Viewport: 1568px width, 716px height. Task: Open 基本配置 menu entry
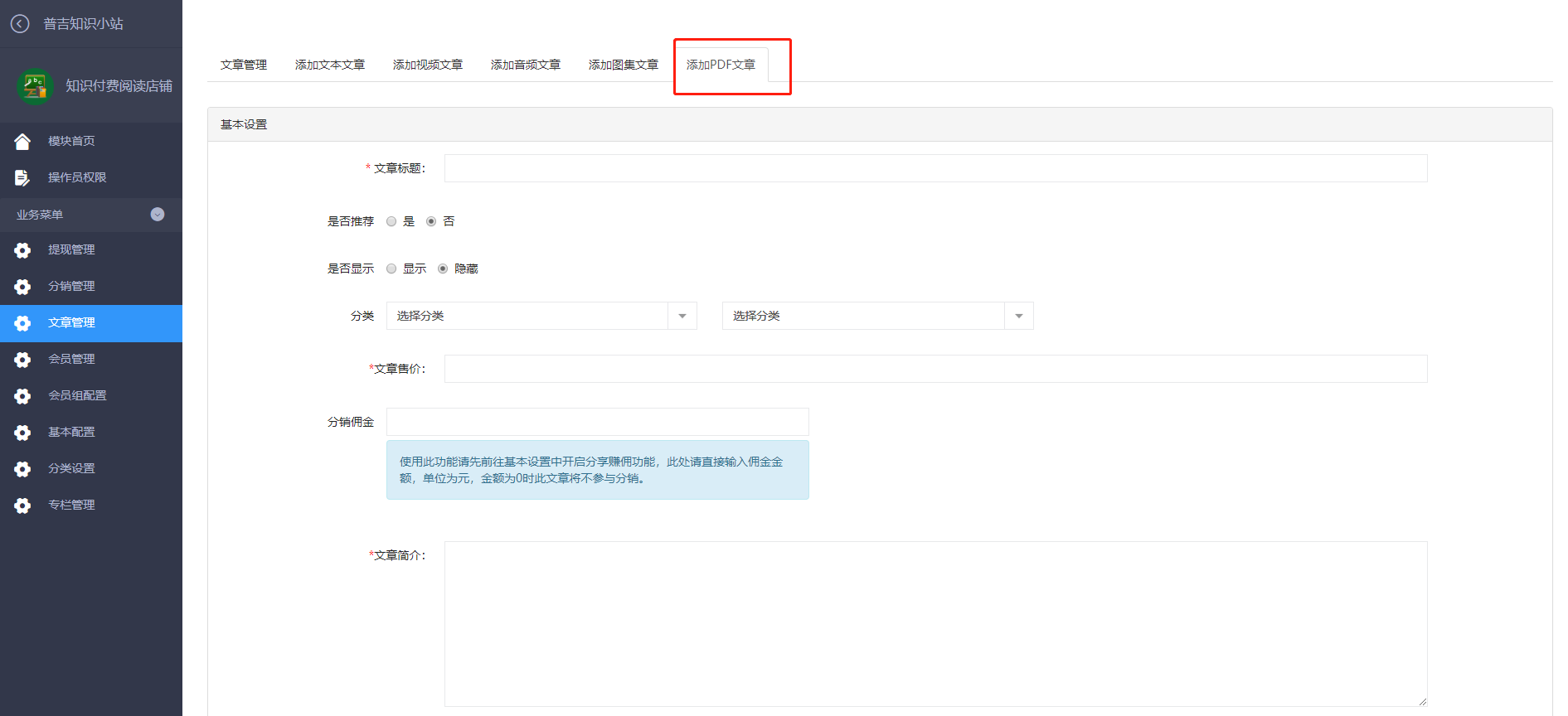[91, 432]
